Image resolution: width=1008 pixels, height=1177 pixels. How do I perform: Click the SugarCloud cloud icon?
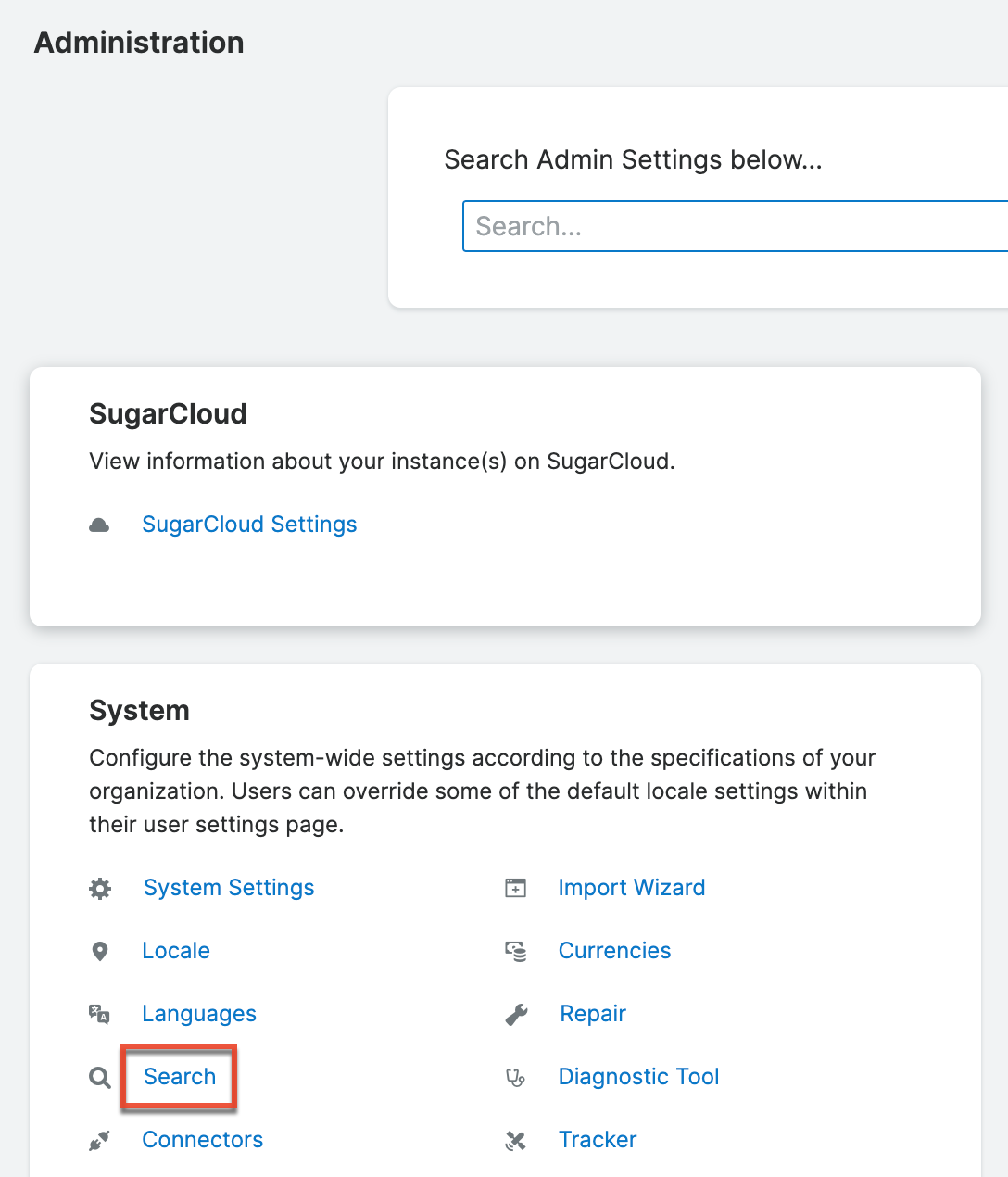click(99, 525)
